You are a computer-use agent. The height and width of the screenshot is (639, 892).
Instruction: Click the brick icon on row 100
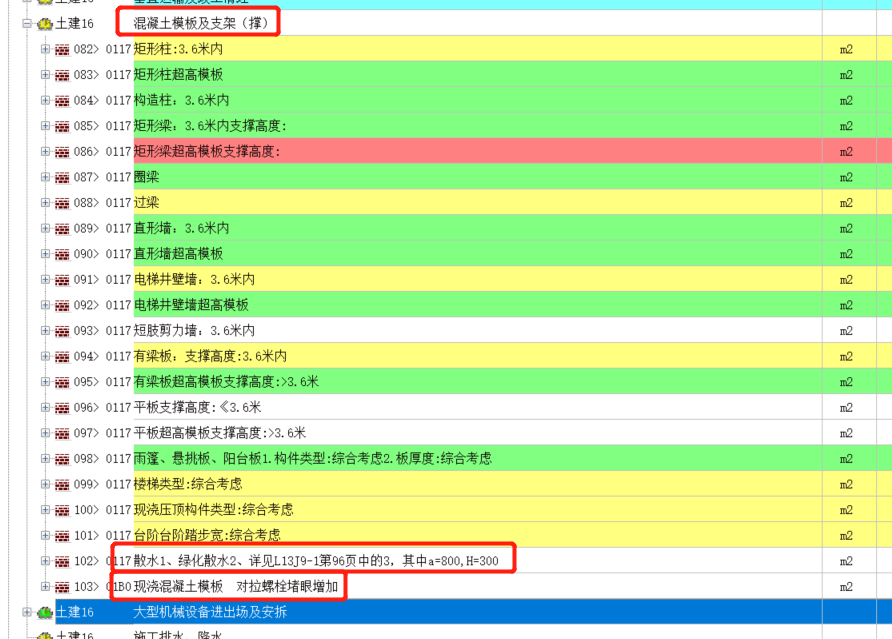(62, 511)
